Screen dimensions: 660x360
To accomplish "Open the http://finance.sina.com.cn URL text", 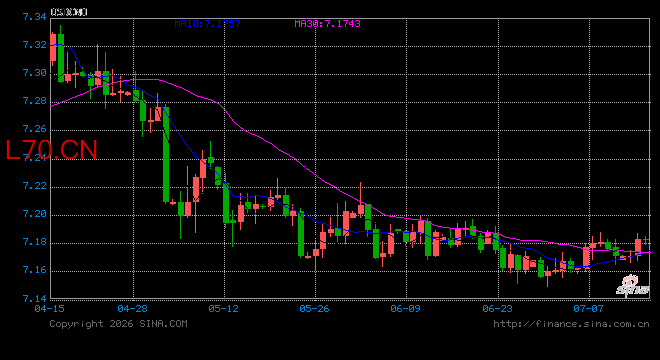I will click(571, 324).
